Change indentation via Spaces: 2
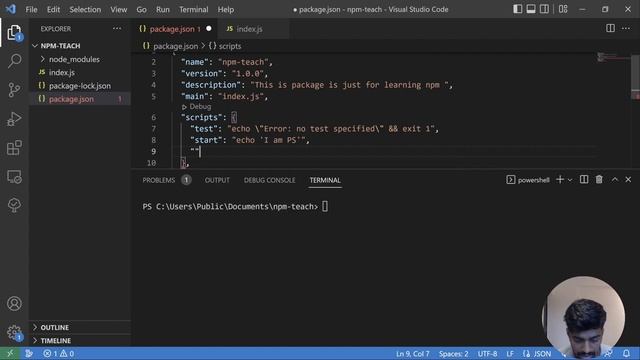Image resolution: width=640 pixels, height=360 pixels. pos(453,353)
